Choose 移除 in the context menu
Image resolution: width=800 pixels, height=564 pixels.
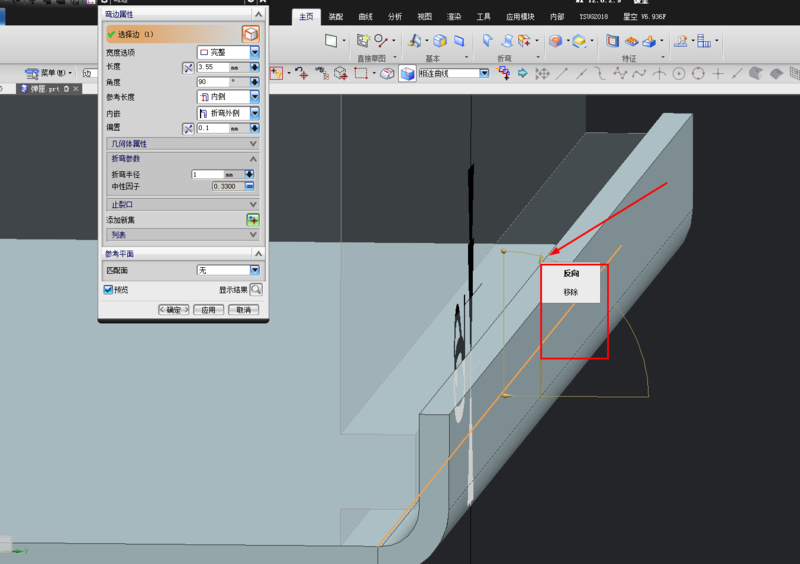pyautogui.click(x=571, y=292)
